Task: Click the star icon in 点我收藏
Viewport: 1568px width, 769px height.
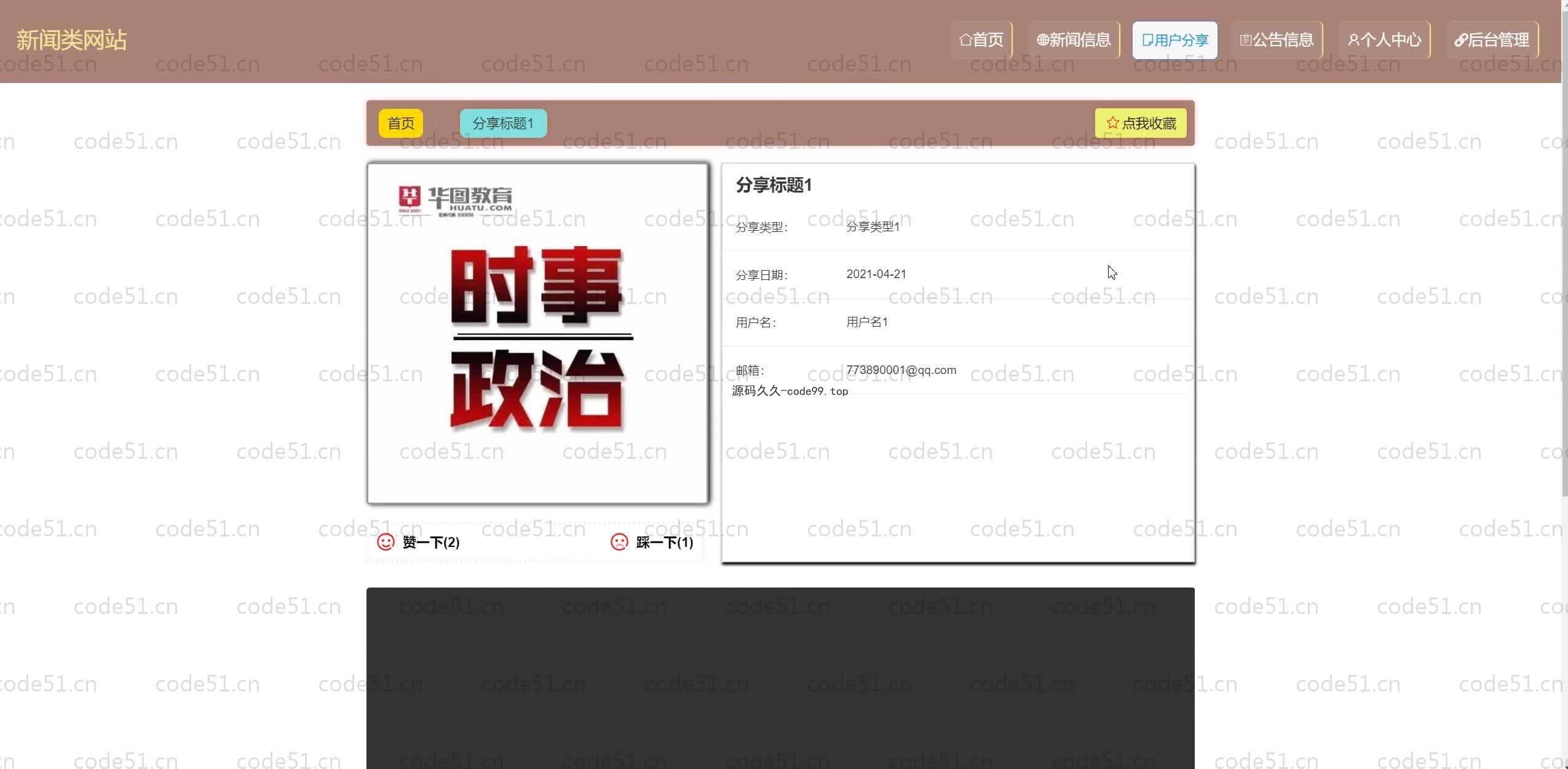Action: pos(1112,123)
